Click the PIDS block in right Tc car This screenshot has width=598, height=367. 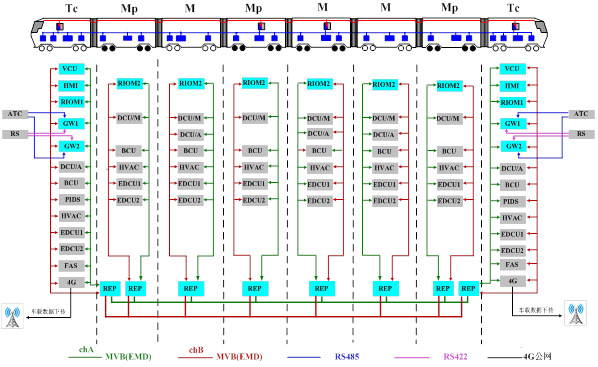click(x=513, y=201)
